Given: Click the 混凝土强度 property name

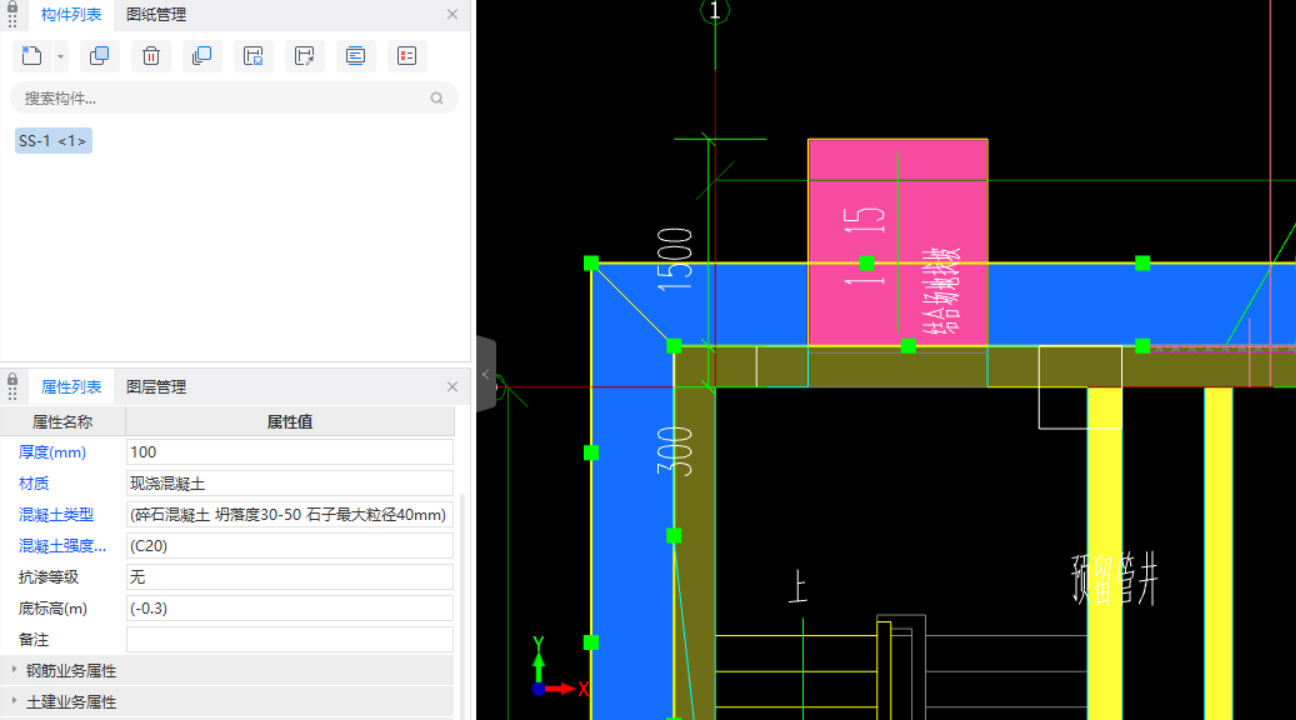Looking at the screenshot, I should point(62,546).
